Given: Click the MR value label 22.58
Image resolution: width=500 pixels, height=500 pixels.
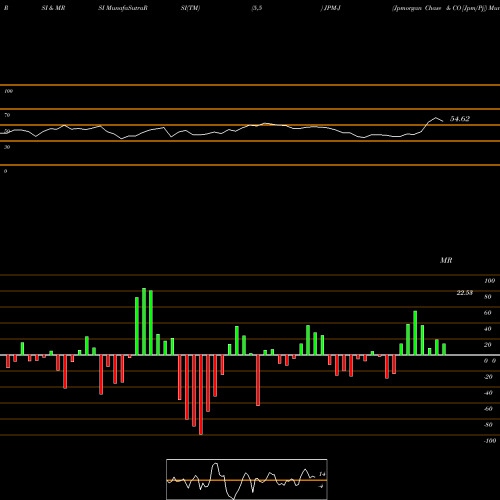Looking at the screenshot, I should pos(465,293).
